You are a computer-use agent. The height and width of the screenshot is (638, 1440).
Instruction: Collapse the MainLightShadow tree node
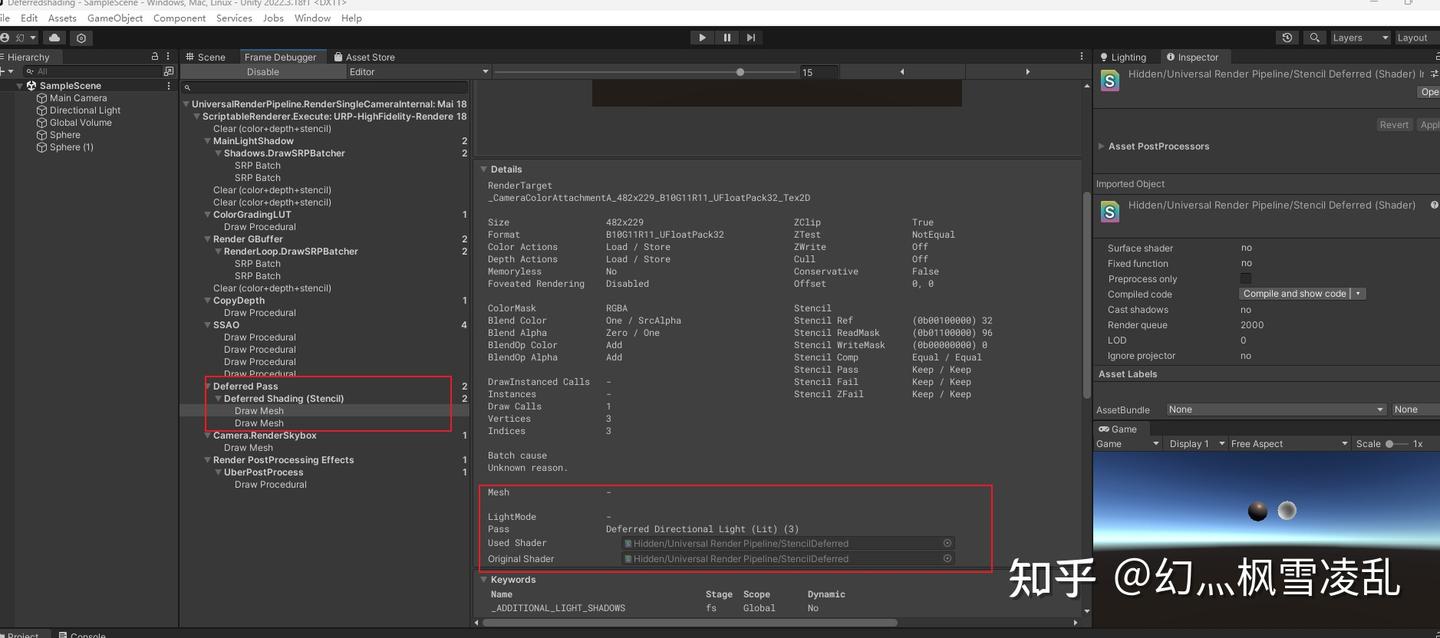pyautogui.click(x=208, y=141)
